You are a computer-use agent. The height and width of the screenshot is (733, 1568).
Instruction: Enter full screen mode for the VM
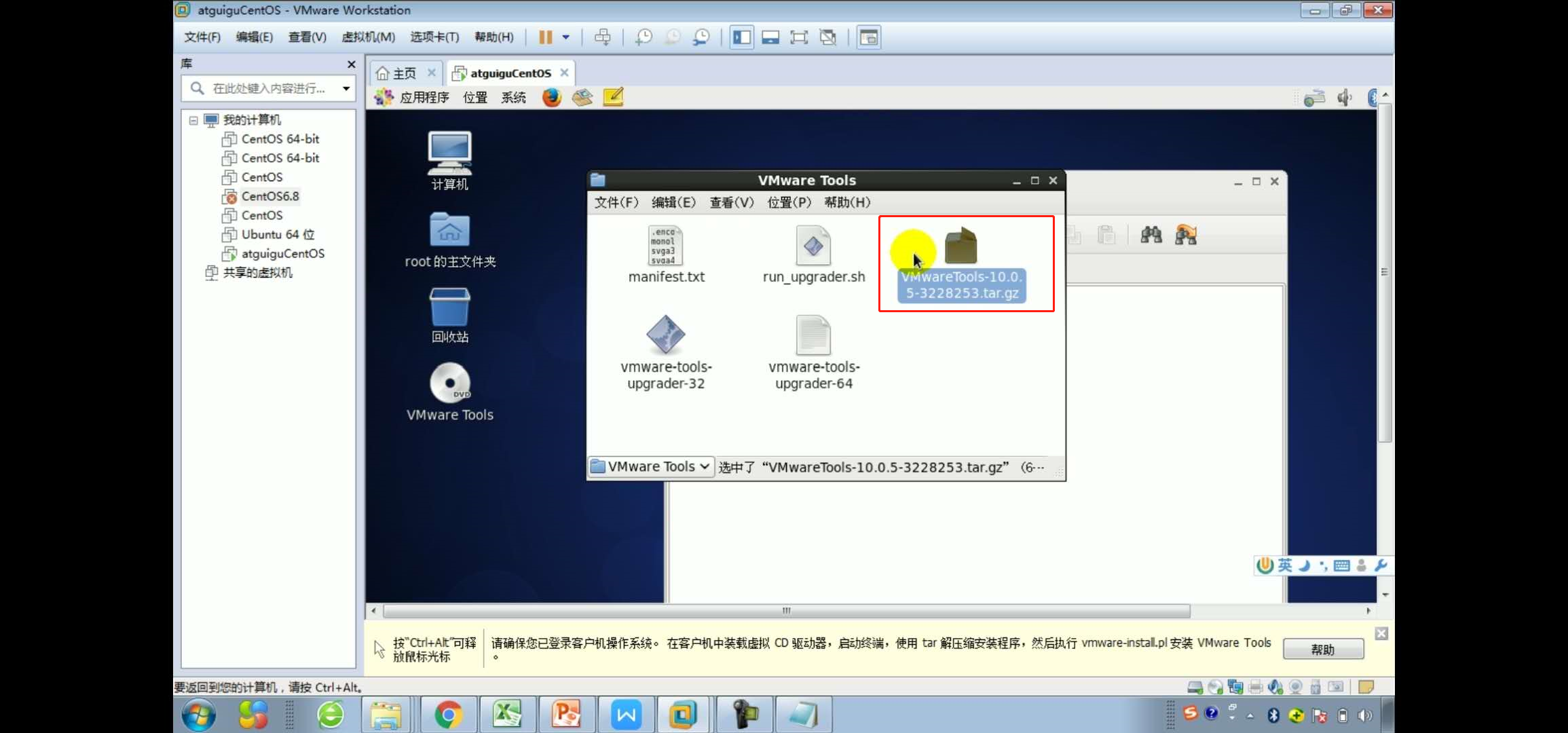point(799,37)
